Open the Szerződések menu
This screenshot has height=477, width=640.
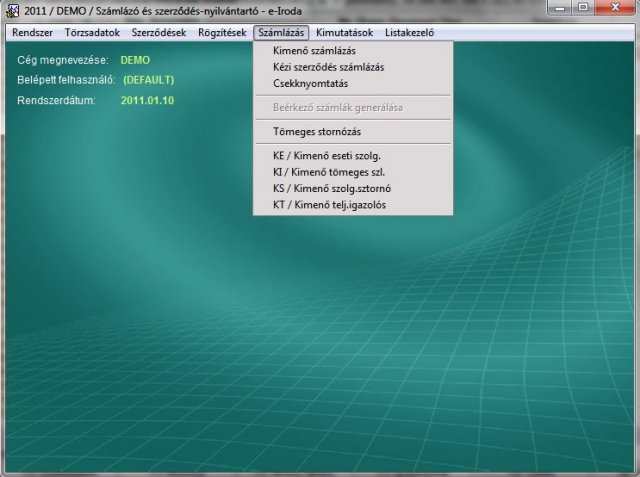click(x=159, y=33)
